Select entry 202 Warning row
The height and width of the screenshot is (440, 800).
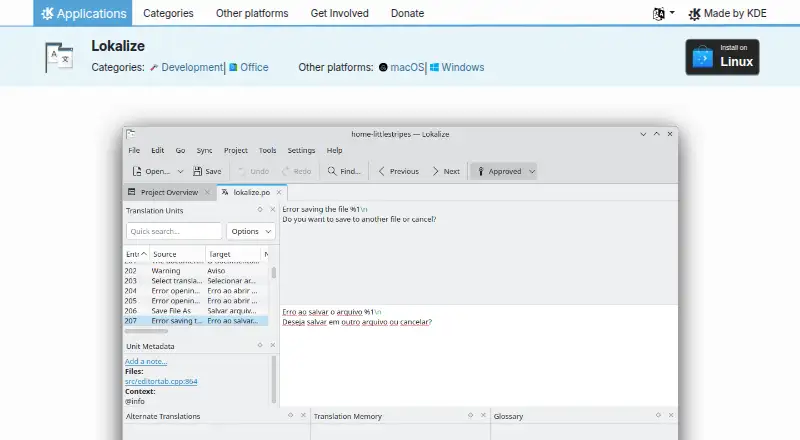click(196, 271)
